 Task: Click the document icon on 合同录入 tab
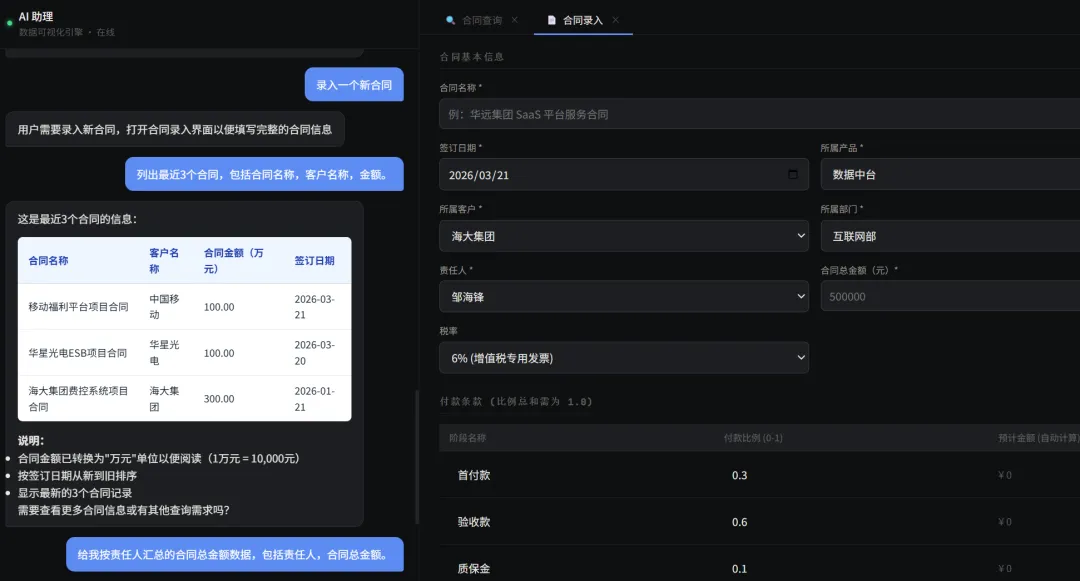(551, 19)
